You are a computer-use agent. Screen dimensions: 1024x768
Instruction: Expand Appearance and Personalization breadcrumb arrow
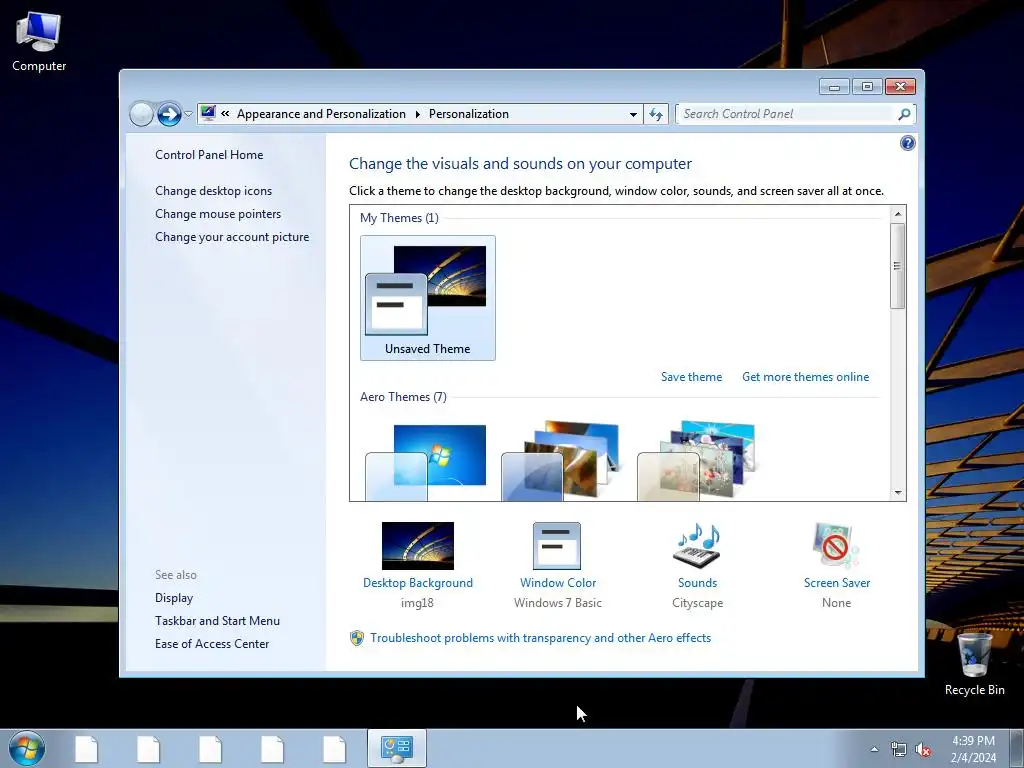pyautogui.click(x=417, y=114)
